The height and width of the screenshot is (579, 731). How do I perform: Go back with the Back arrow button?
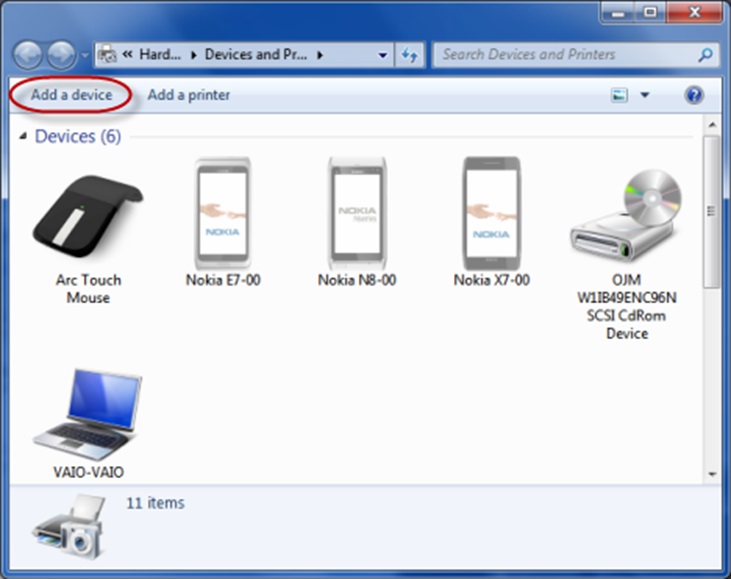28,55
